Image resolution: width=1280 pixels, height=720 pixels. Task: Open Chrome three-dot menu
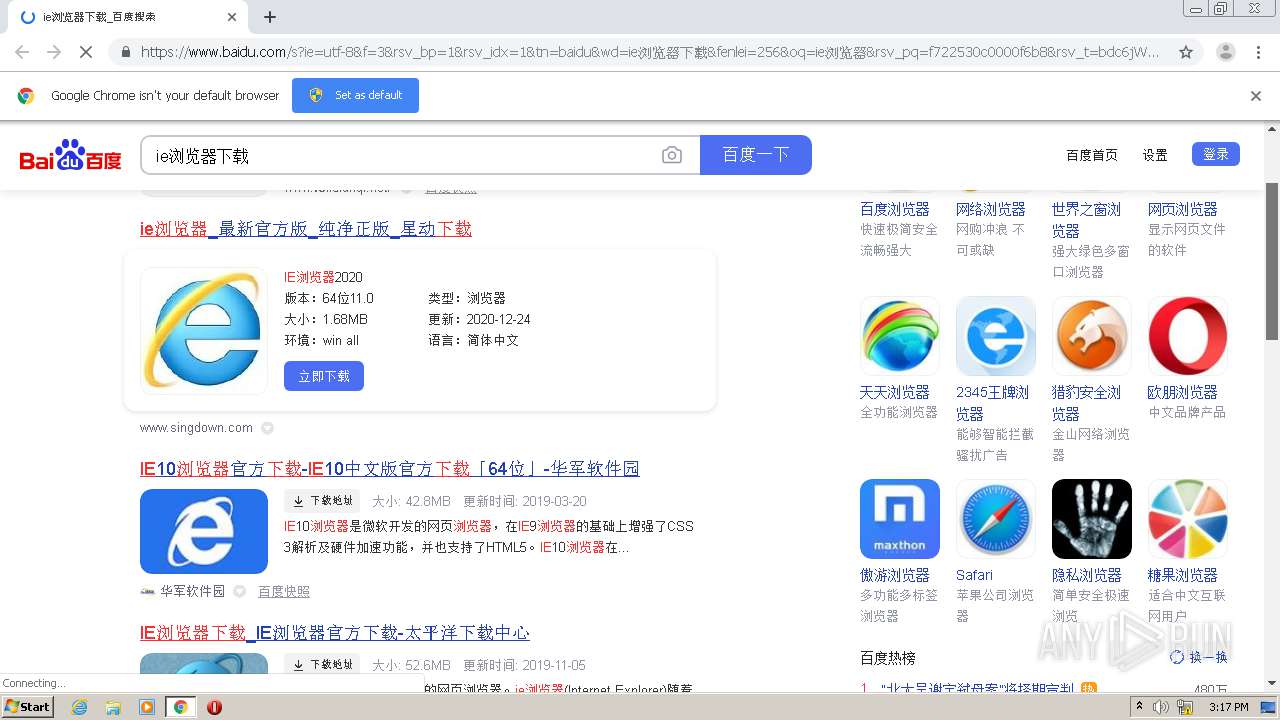(x=1258, y=52)
